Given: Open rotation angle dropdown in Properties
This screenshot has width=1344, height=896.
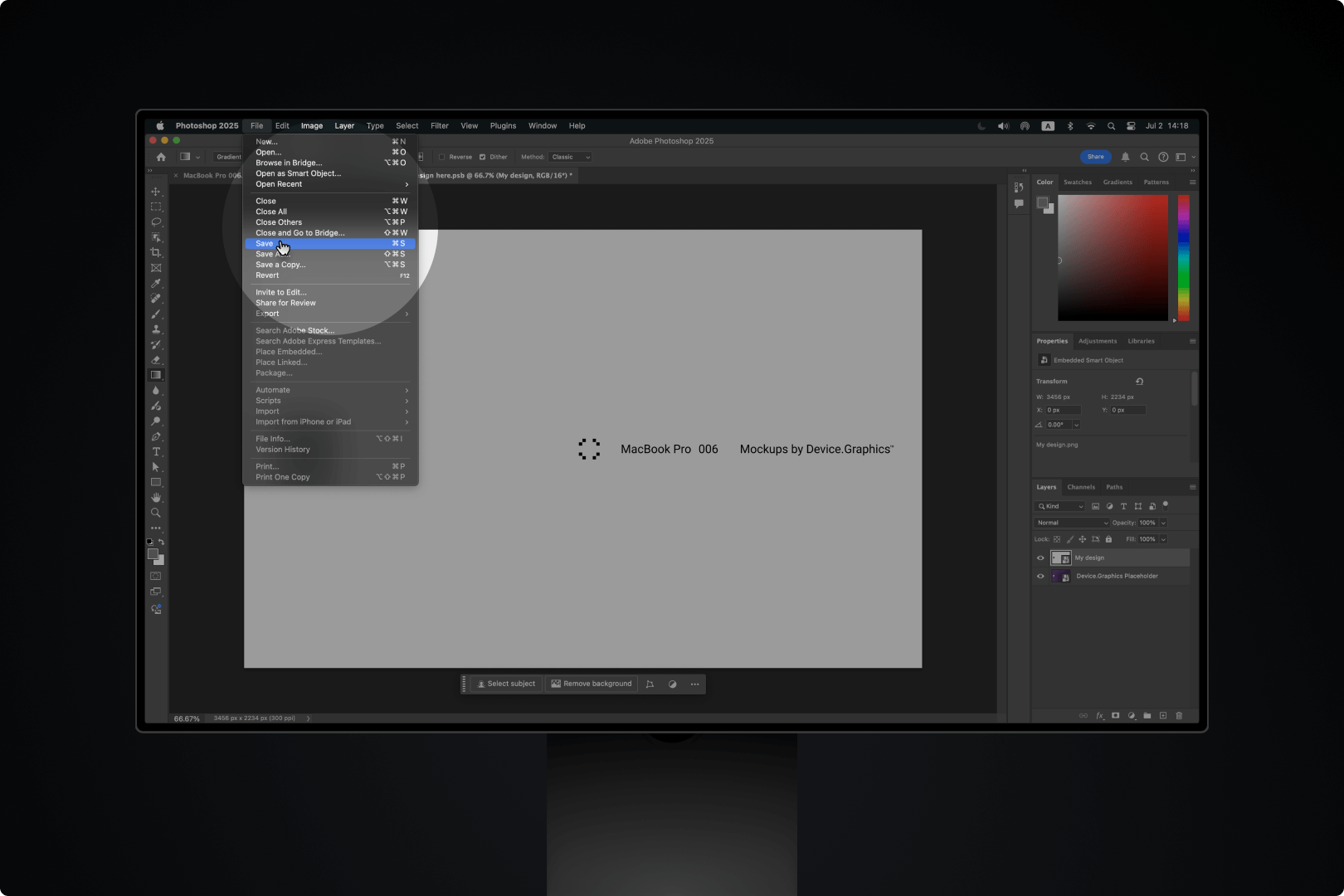Looking at the screenshot, I should click(x=1077, y=425).
